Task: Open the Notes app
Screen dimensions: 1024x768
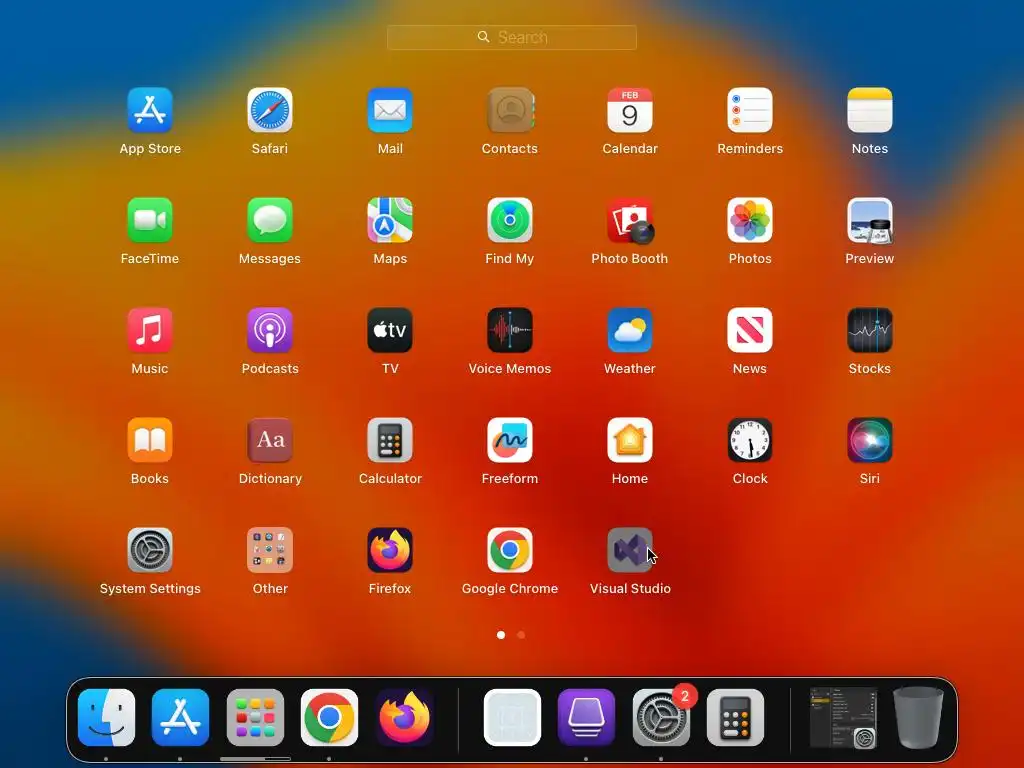Action: coord(870,110)
